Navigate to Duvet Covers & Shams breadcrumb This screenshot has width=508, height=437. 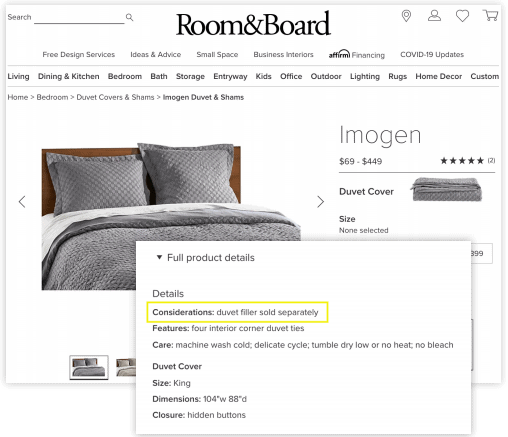(x=115, y=97)
